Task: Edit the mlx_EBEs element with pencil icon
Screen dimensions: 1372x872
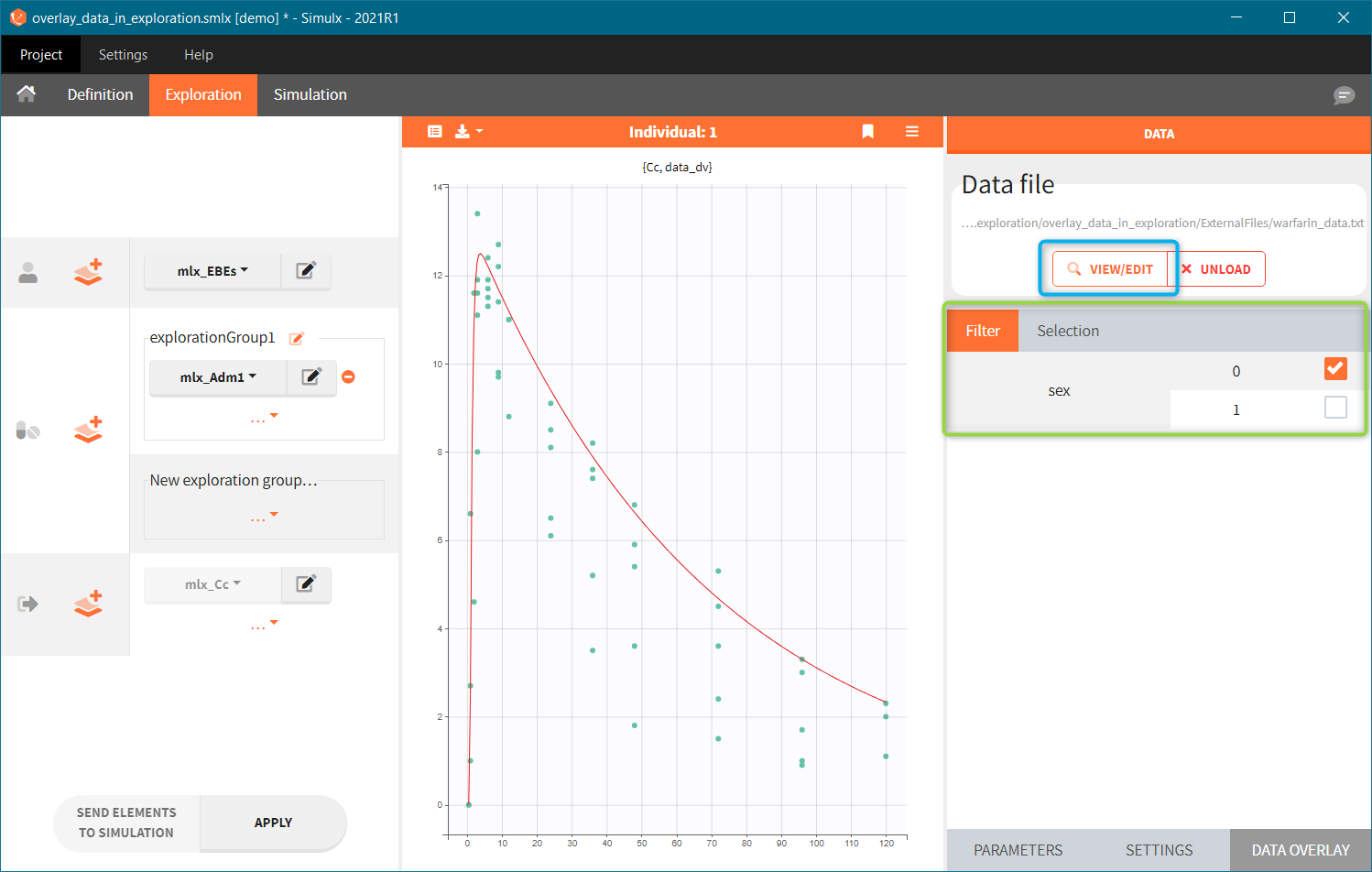Action: click(x=306, y=271)
